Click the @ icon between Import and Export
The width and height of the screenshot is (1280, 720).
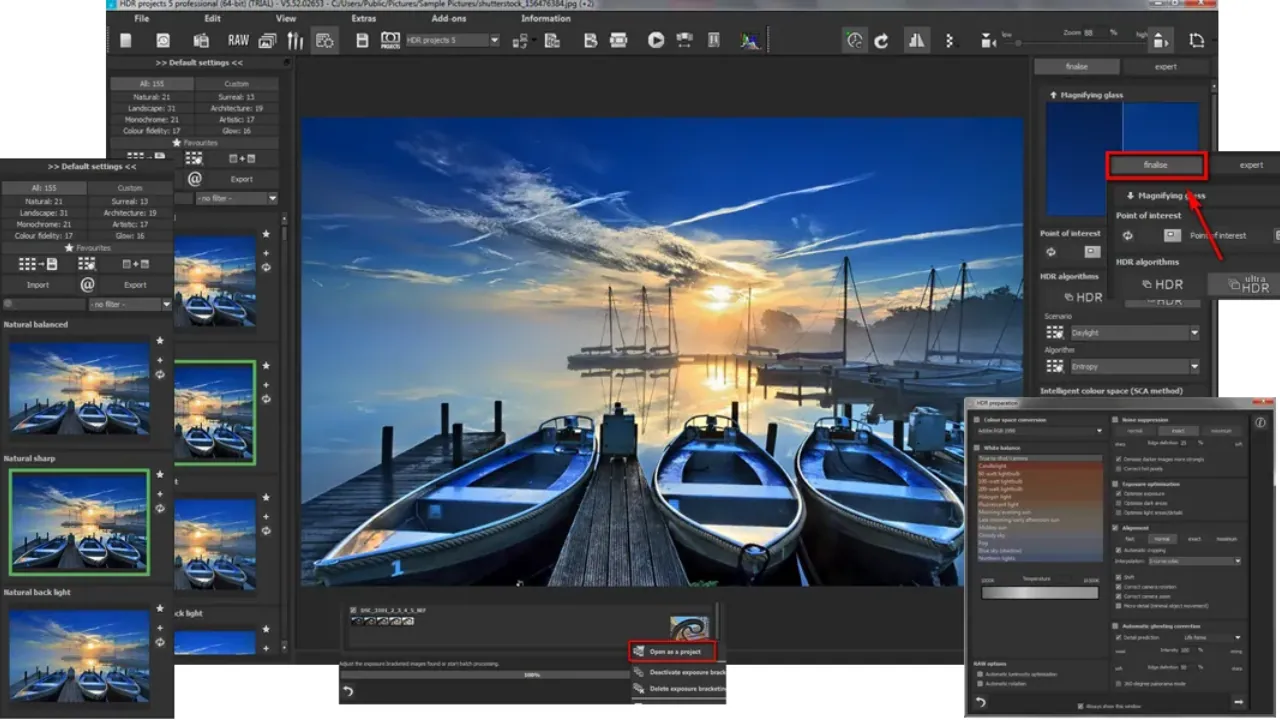click(87, 285)
